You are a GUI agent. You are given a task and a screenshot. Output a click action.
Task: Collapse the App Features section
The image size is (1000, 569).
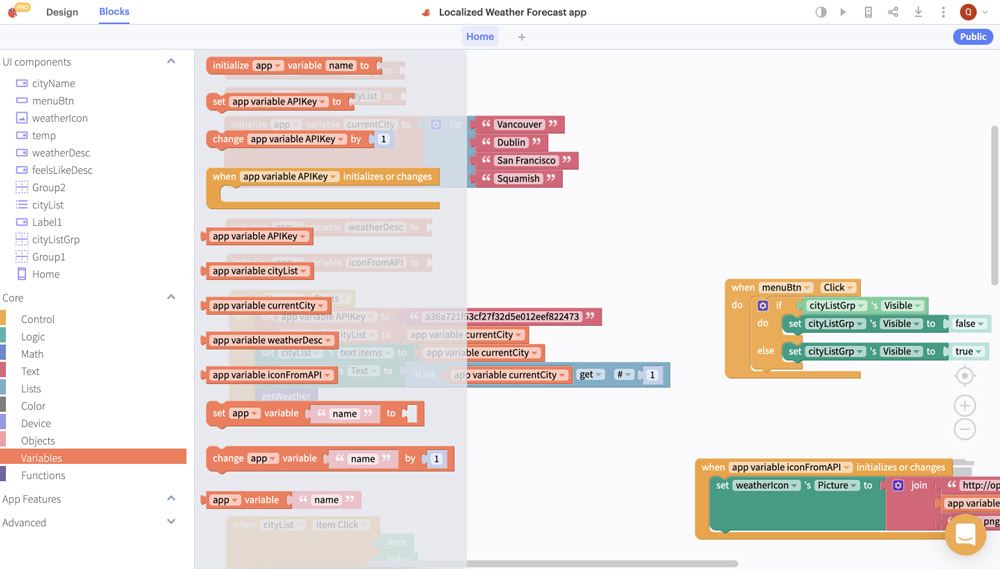pyautogui.click(x=171, y=498)
